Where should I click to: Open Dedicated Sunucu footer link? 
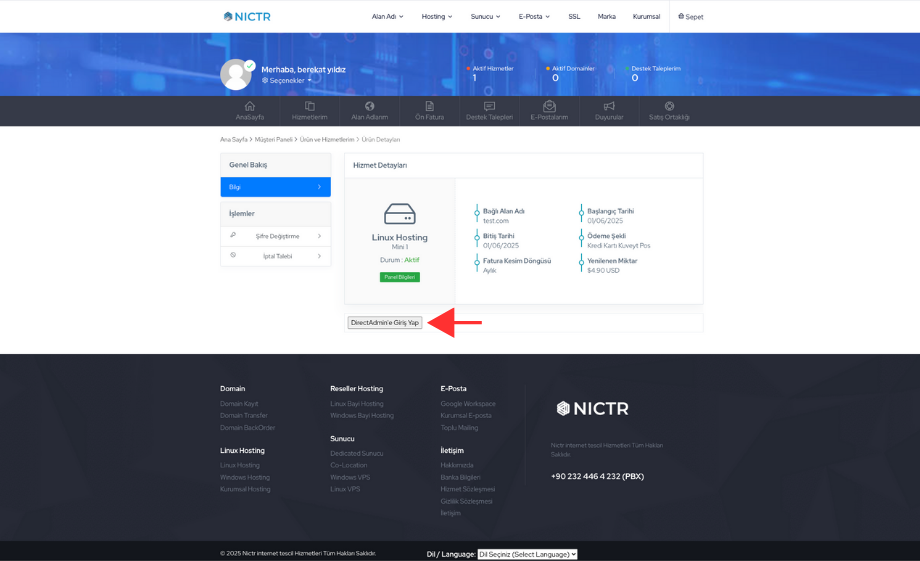pos(357,454)
